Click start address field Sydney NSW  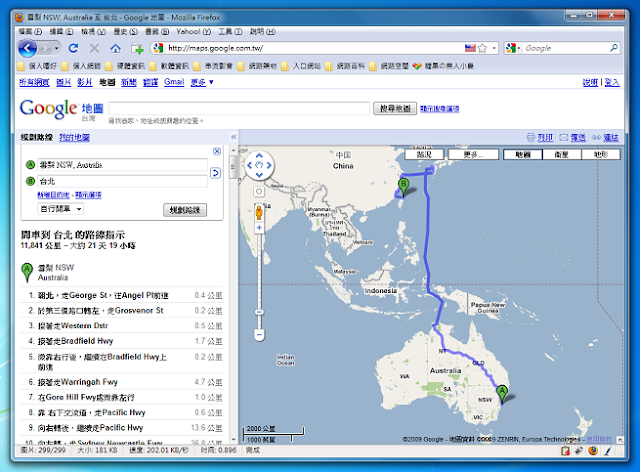pyautogui.click(x=122, y=165)
